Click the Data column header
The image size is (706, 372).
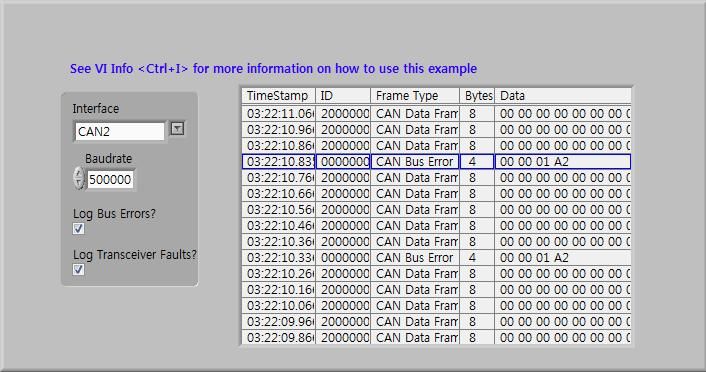pos(563,96)
